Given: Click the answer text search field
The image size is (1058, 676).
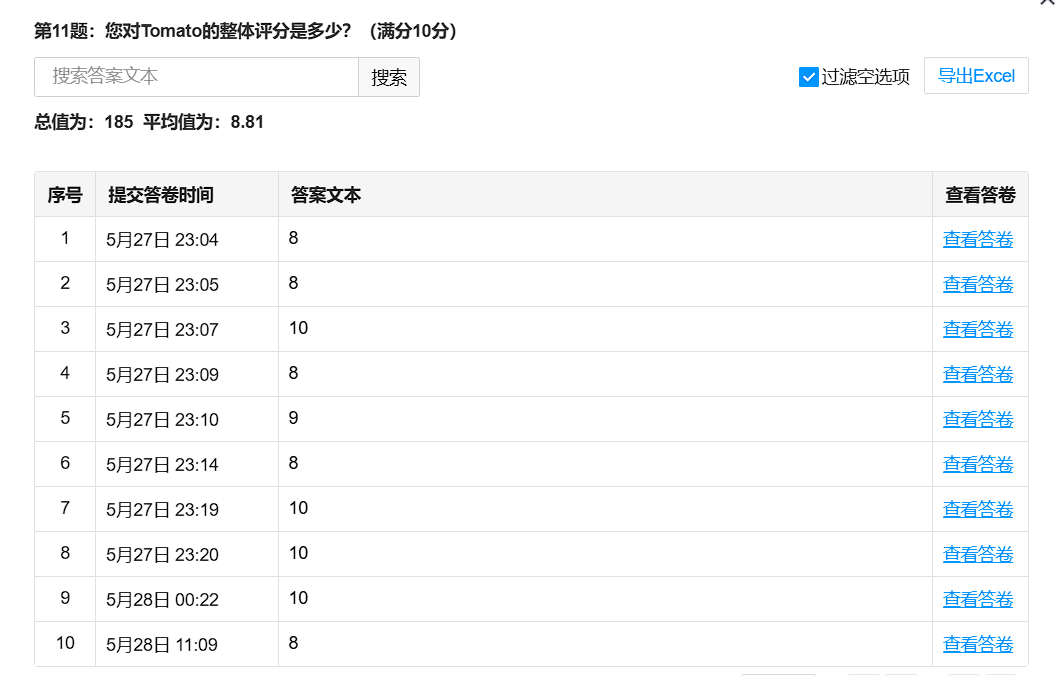Looking at the screenshot, I should coord(196,77).
